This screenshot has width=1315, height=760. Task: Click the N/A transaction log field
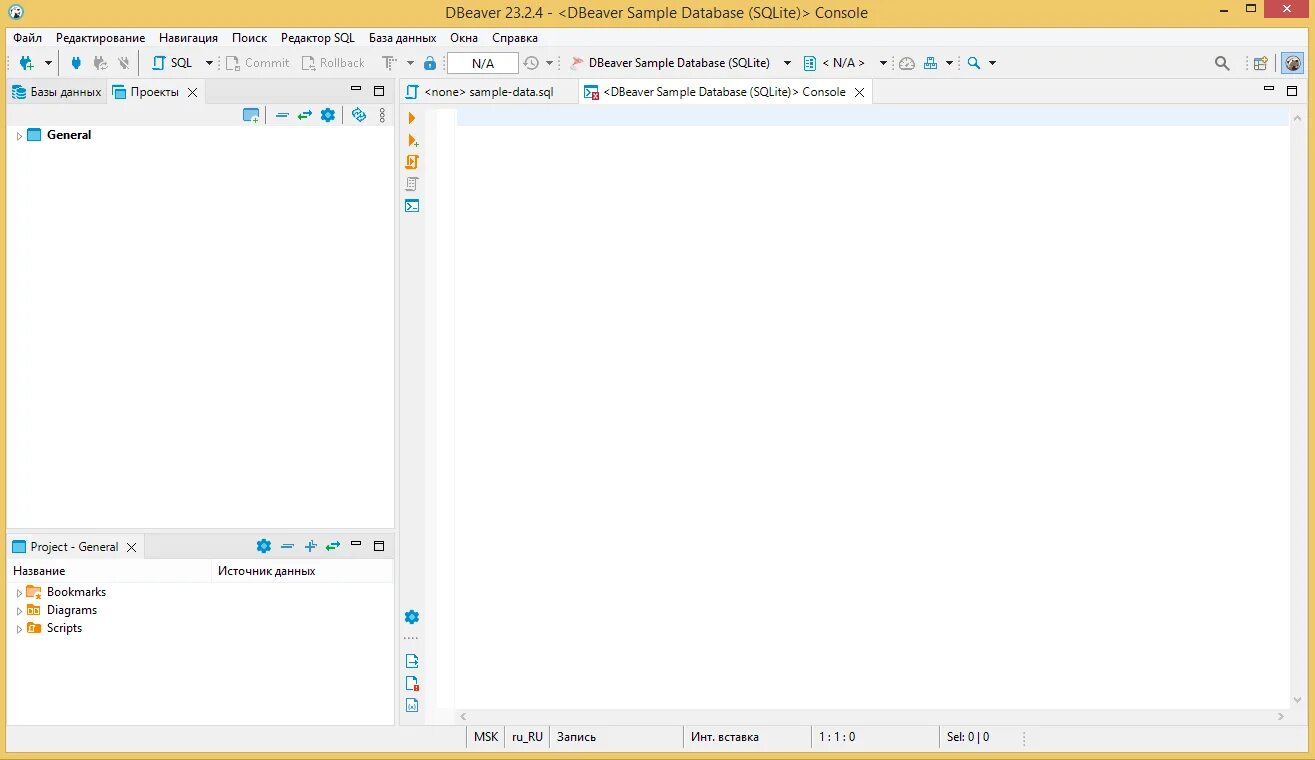(x=483, y=63)
